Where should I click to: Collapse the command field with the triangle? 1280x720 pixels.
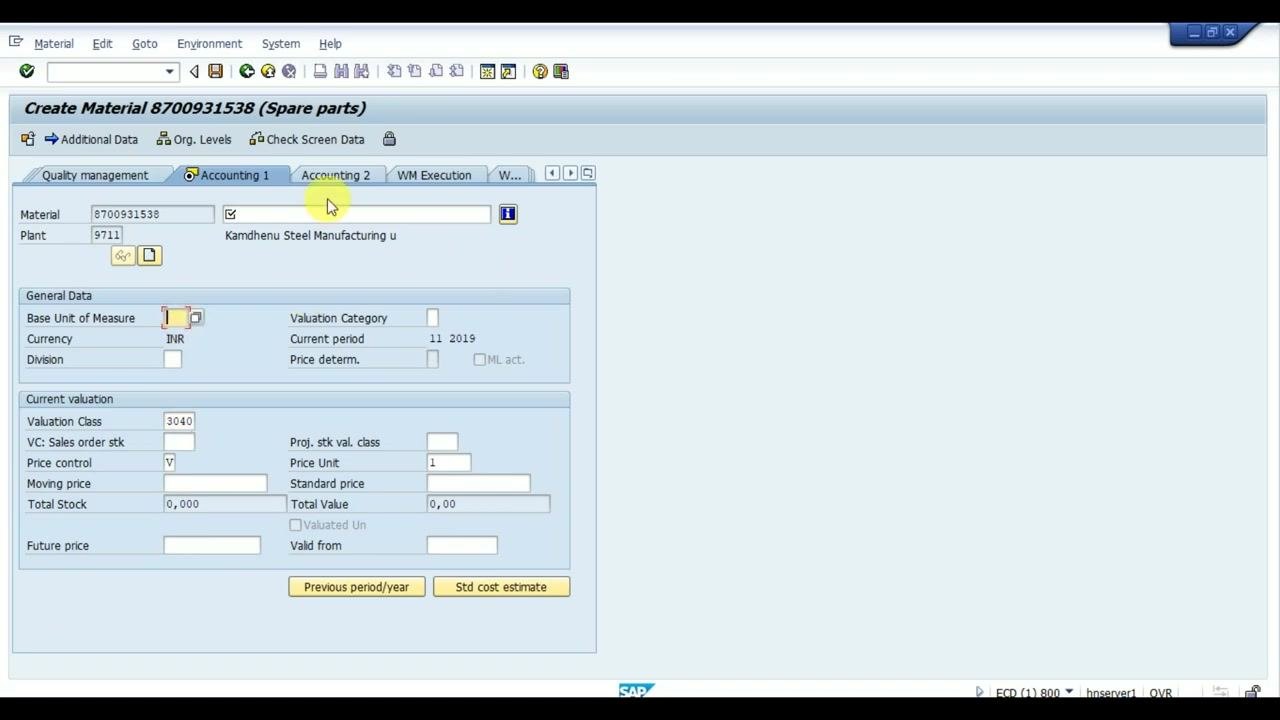(194, 71)
